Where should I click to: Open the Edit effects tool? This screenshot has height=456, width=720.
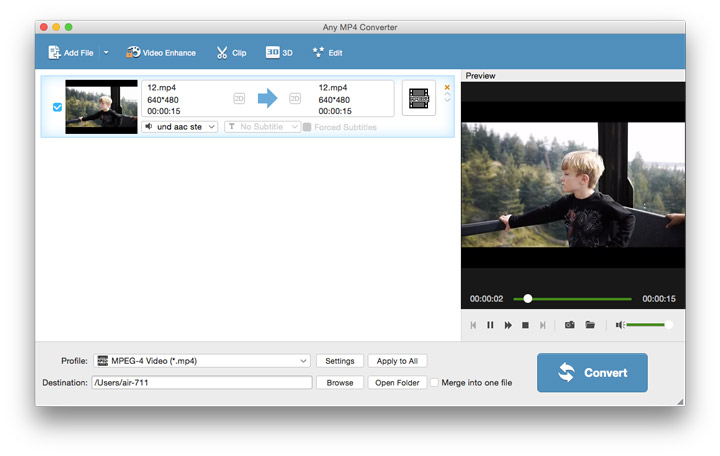click(x=328, y=53)
